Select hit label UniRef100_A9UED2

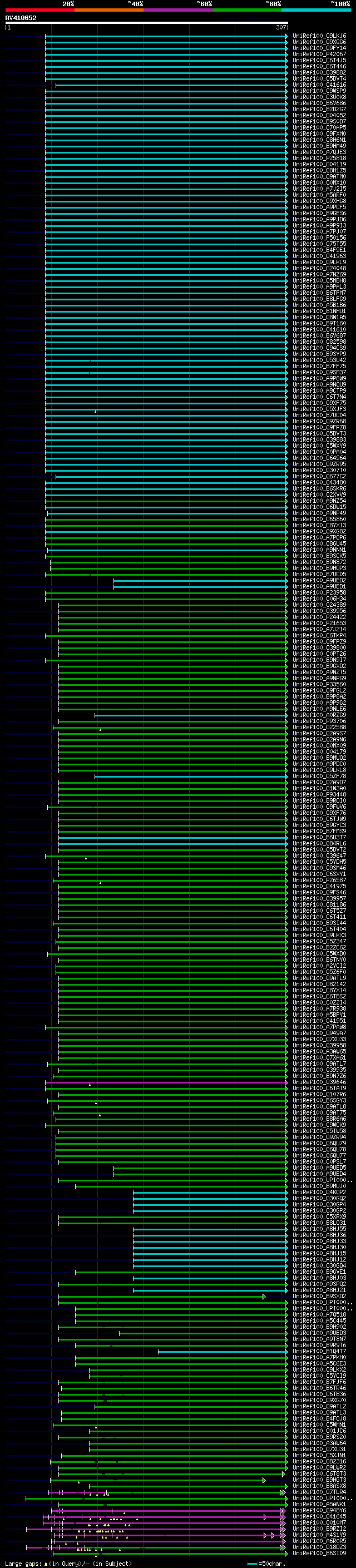click(319, 580)
